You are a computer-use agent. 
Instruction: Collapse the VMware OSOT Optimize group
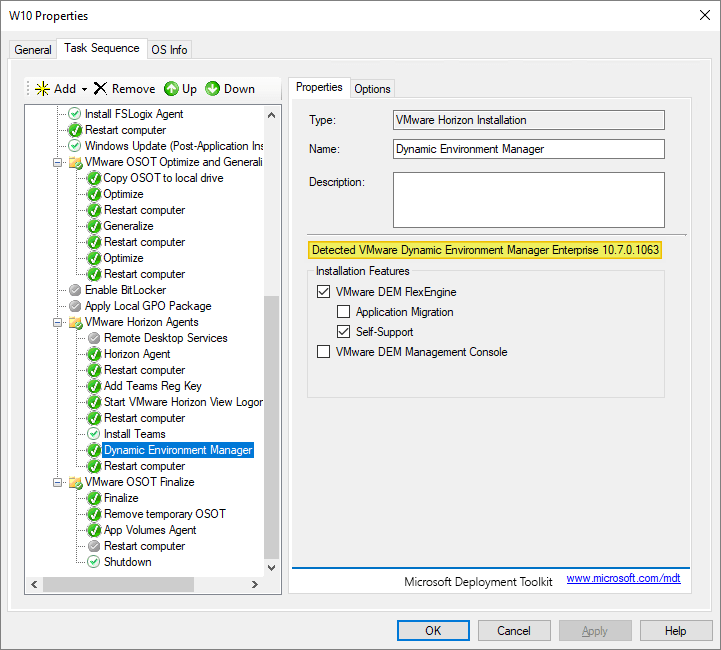pos(59,162)
